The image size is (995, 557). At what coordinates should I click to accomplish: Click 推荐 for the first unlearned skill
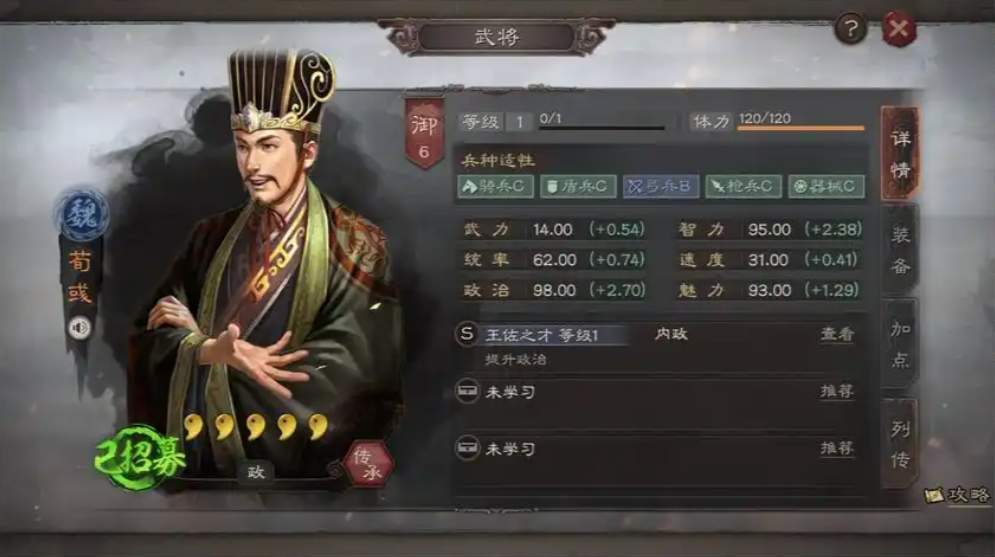[x=837, y=391]
